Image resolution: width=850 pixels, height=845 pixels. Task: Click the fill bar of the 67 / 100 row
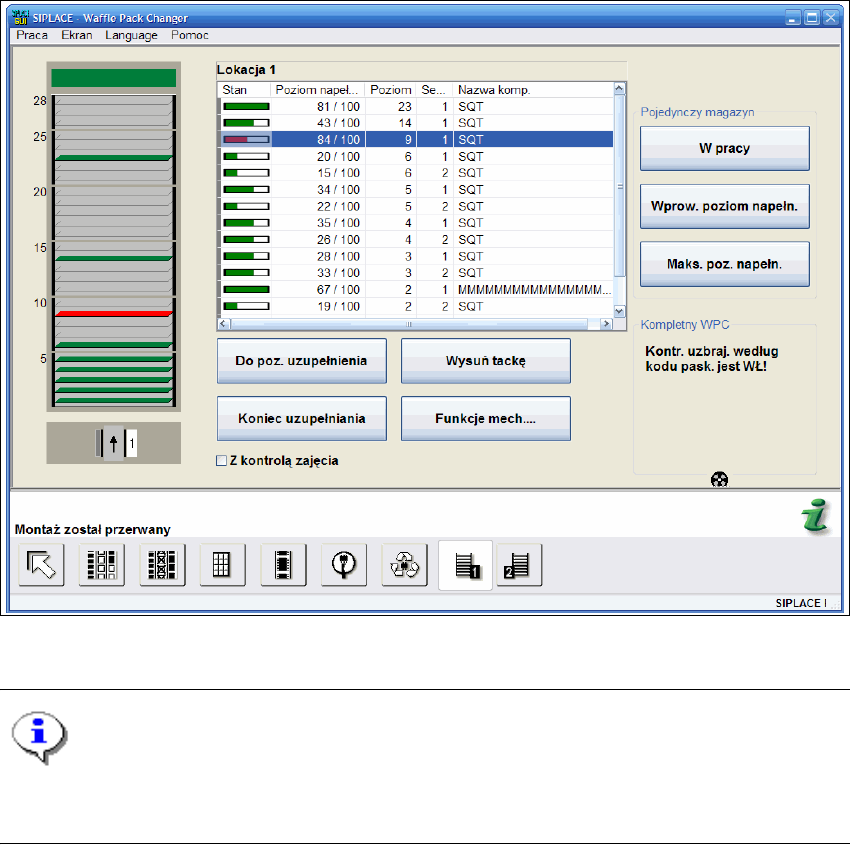pos(246,290)
